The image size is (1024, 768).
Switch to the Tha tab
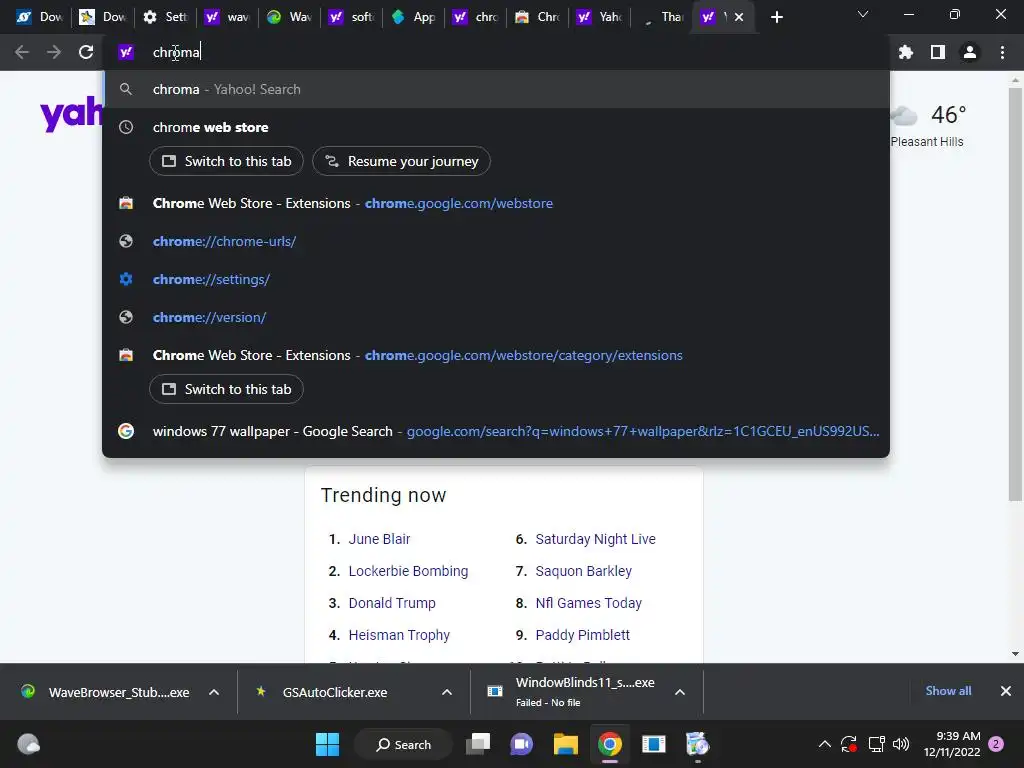(x=662, y=17)
